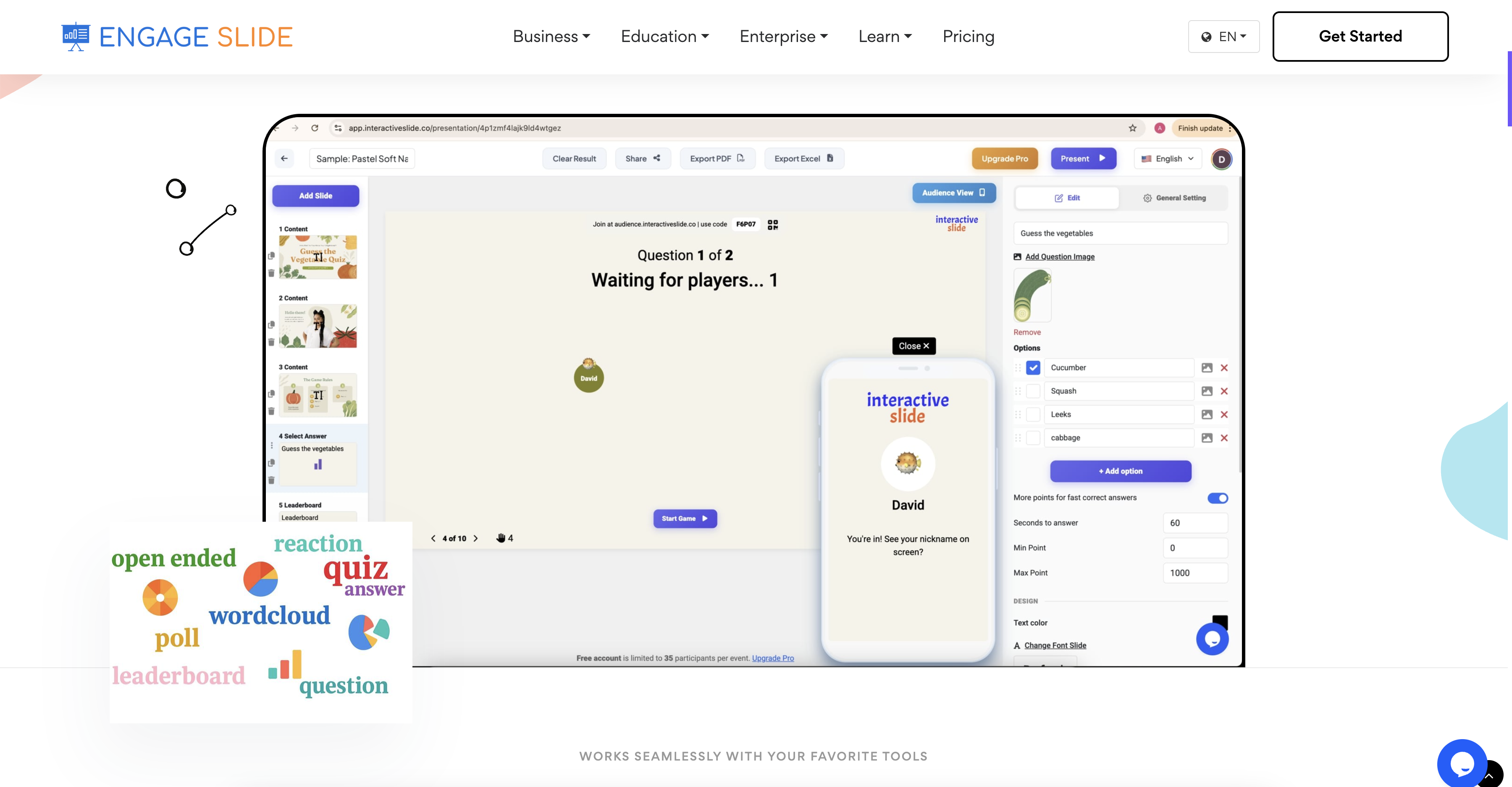Uncheck the Cucumber correct answer checkbox
The height and width of the screenshot is (787, 1512).
[x=1033, y=368]
